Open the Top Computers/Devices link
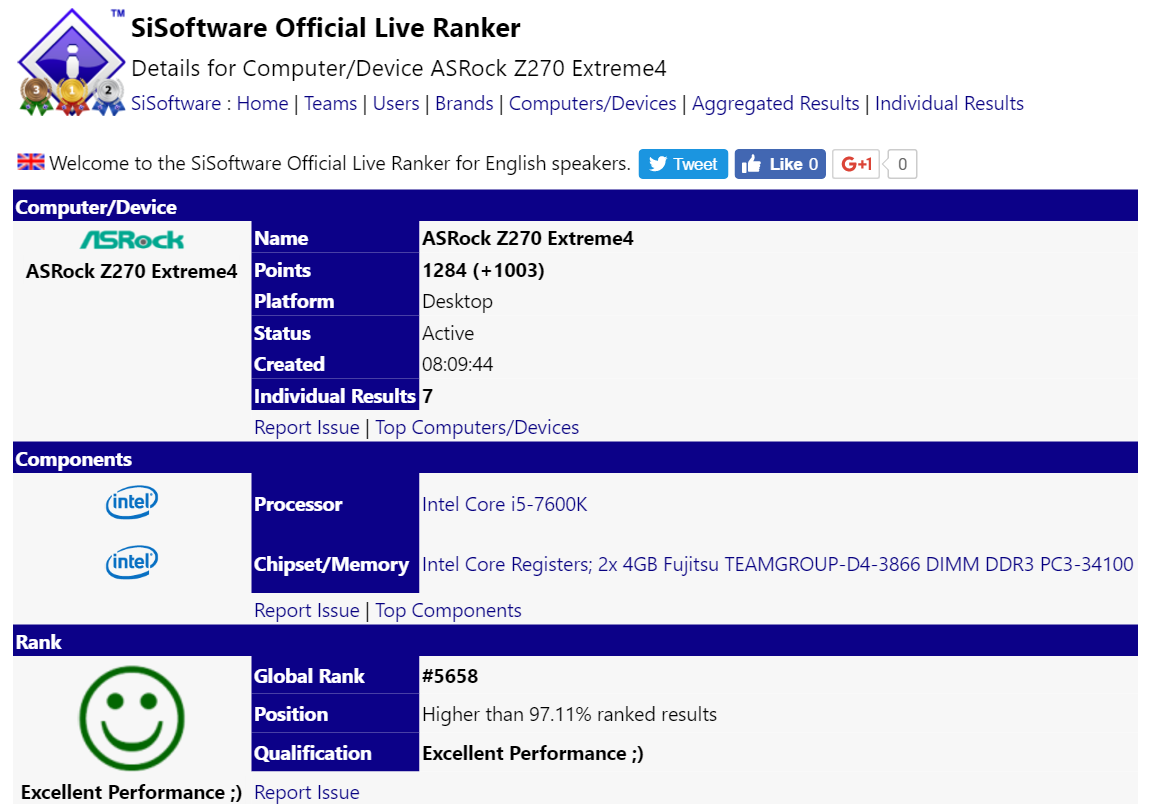 (x=477, y=427)
